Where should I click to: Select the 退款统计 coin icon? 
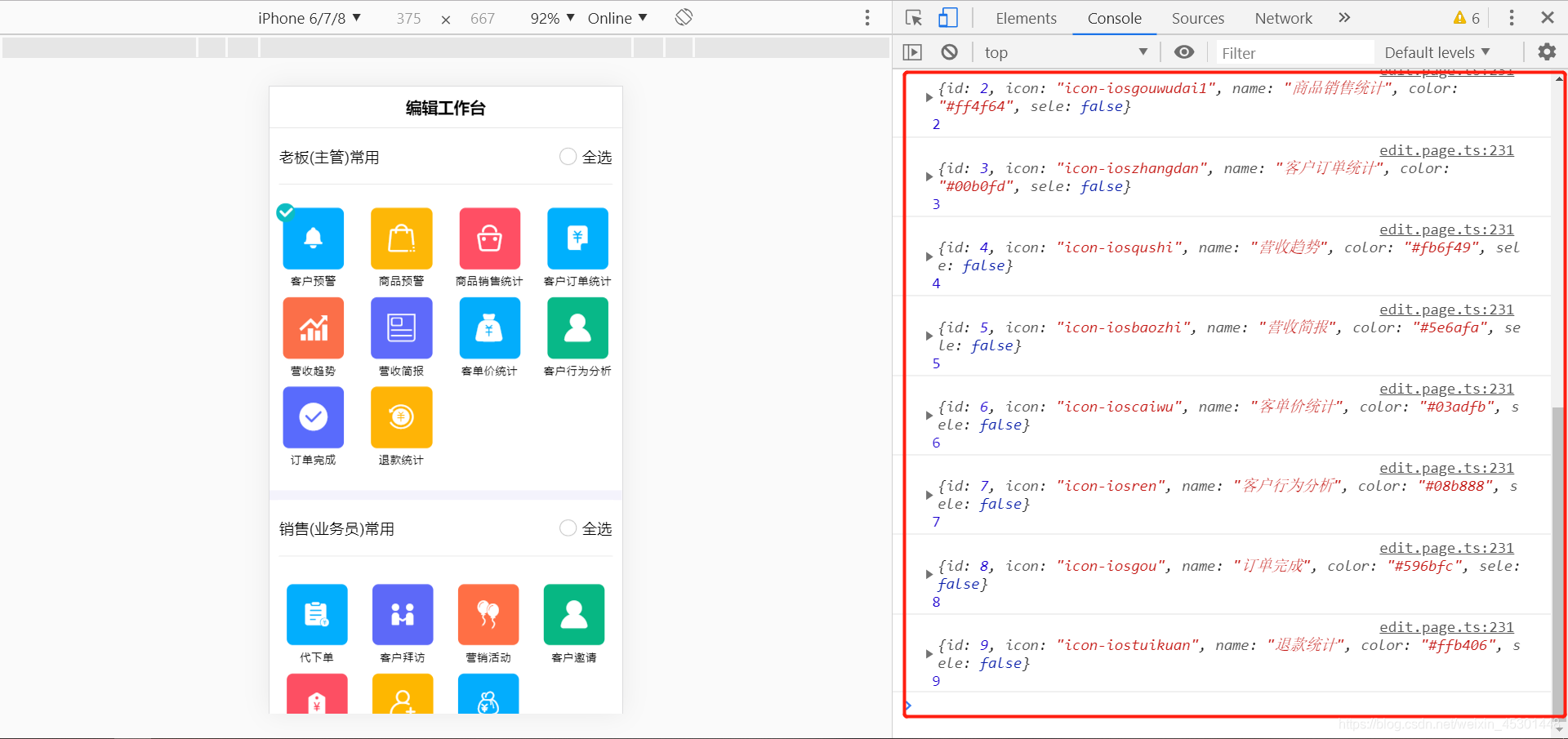[402, 417]
